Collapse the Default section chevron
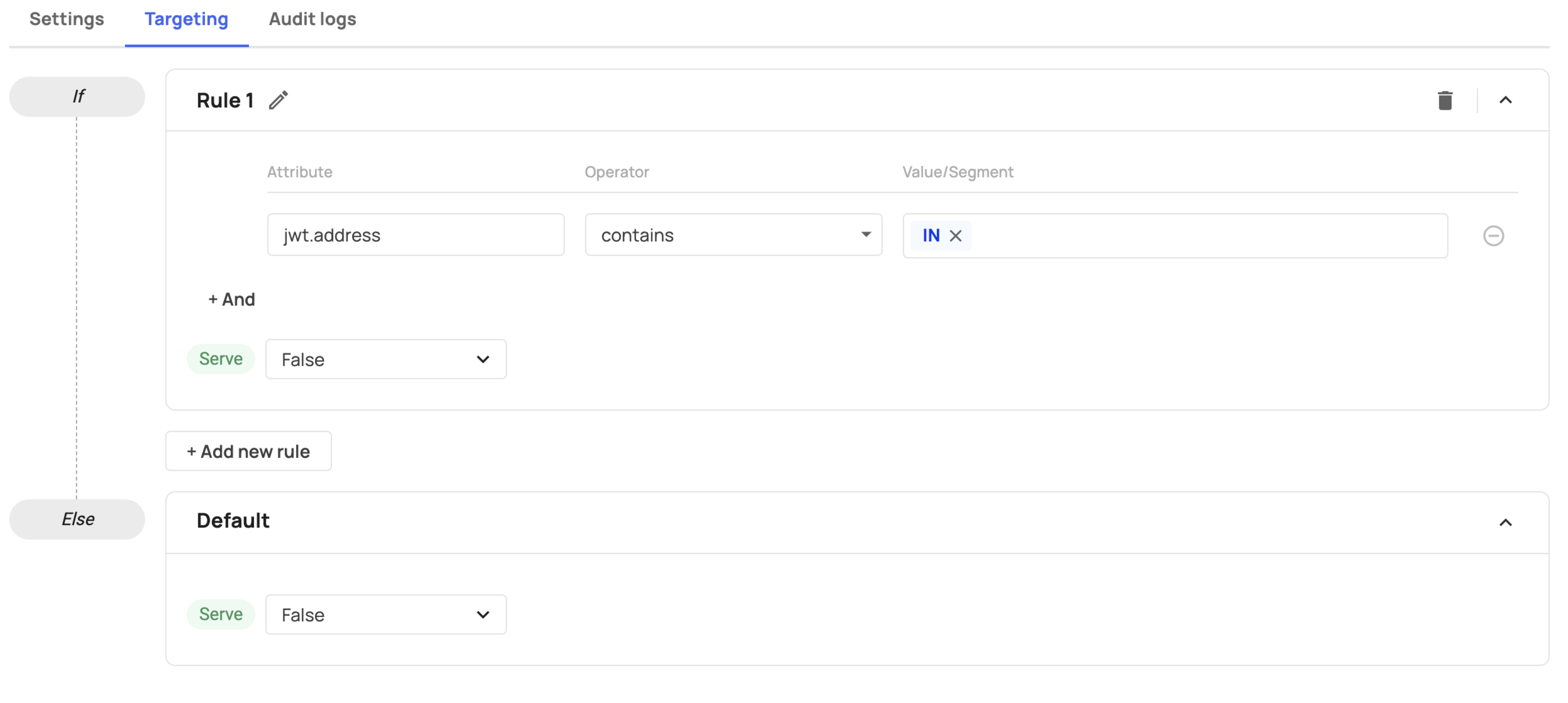This screenshot has height=703, width=1568. pyautogui.click(x=1504, y=522)
